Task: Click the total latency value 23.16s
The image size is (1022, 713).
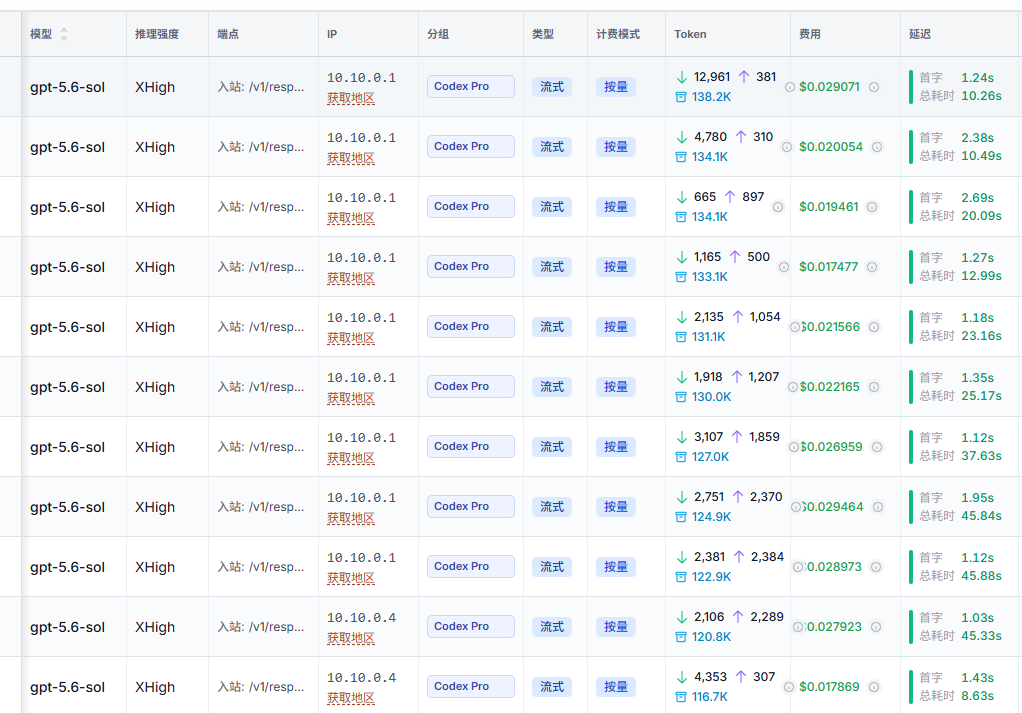Action: tap(982, 336)
